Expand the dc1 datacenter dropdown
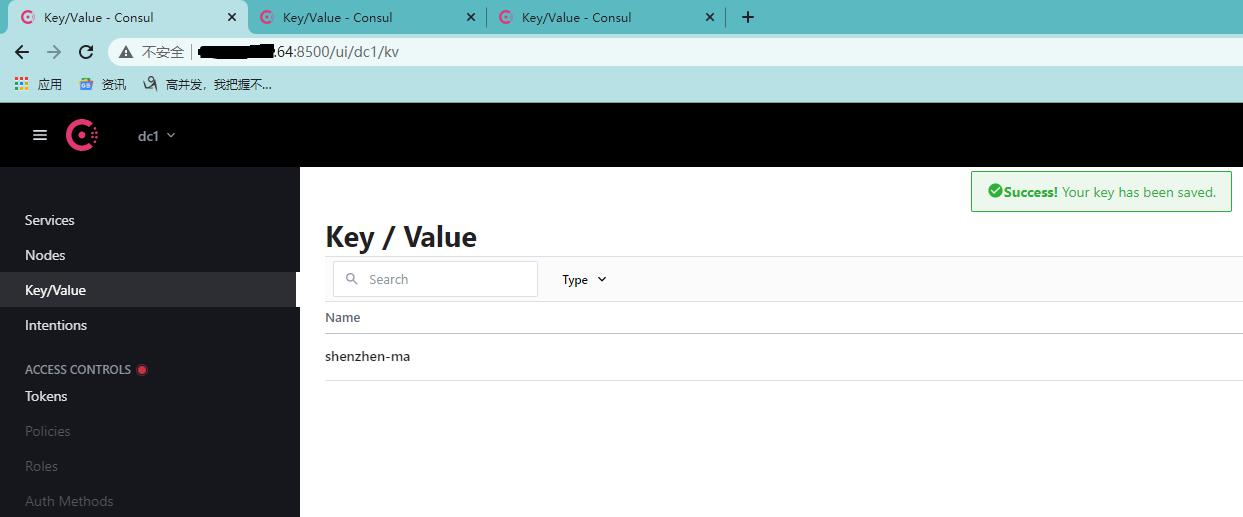Screen dimensions: 1243x517 point(156,136)
